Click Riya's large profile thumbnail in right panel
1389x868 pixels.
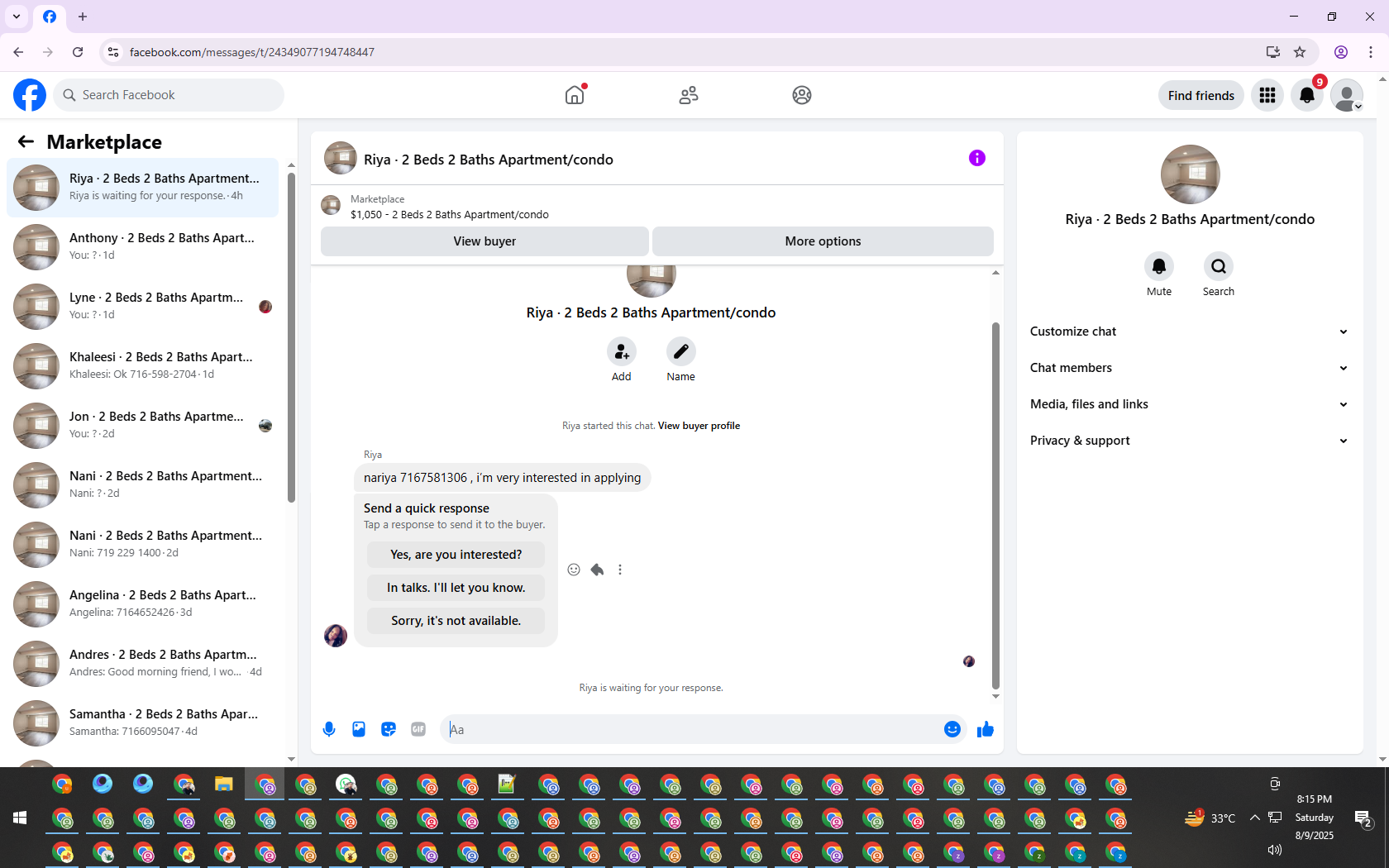[1190, 174]
